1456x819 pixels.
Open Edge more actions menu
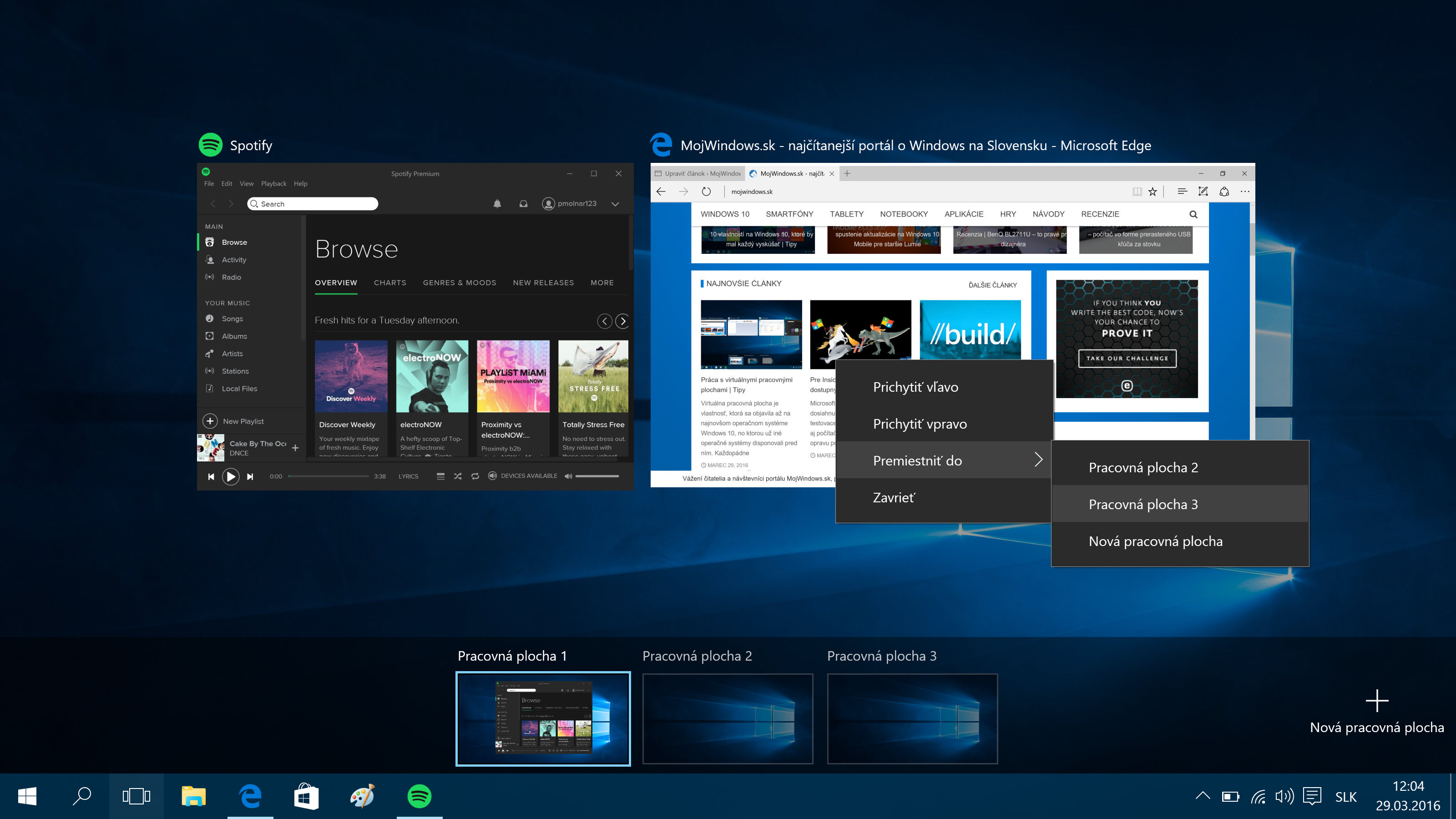(1244, 192)
